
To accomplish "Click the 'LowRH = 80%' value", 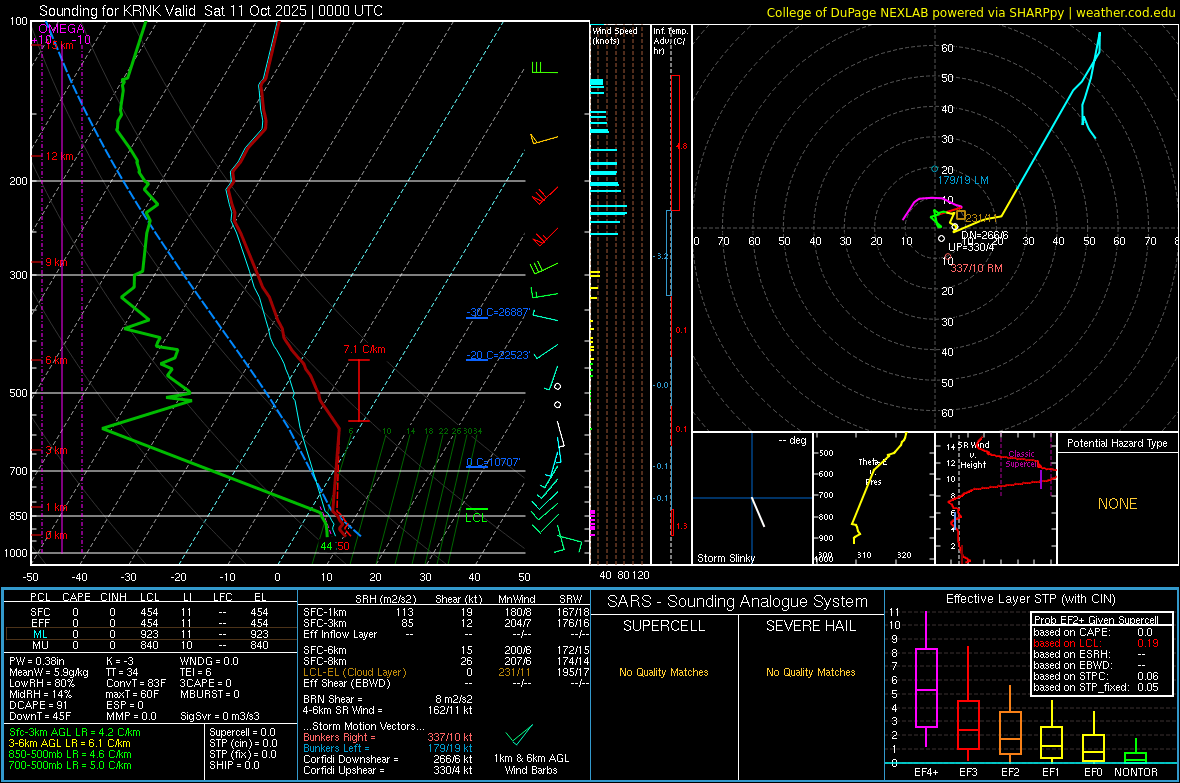I will [41, 684].
